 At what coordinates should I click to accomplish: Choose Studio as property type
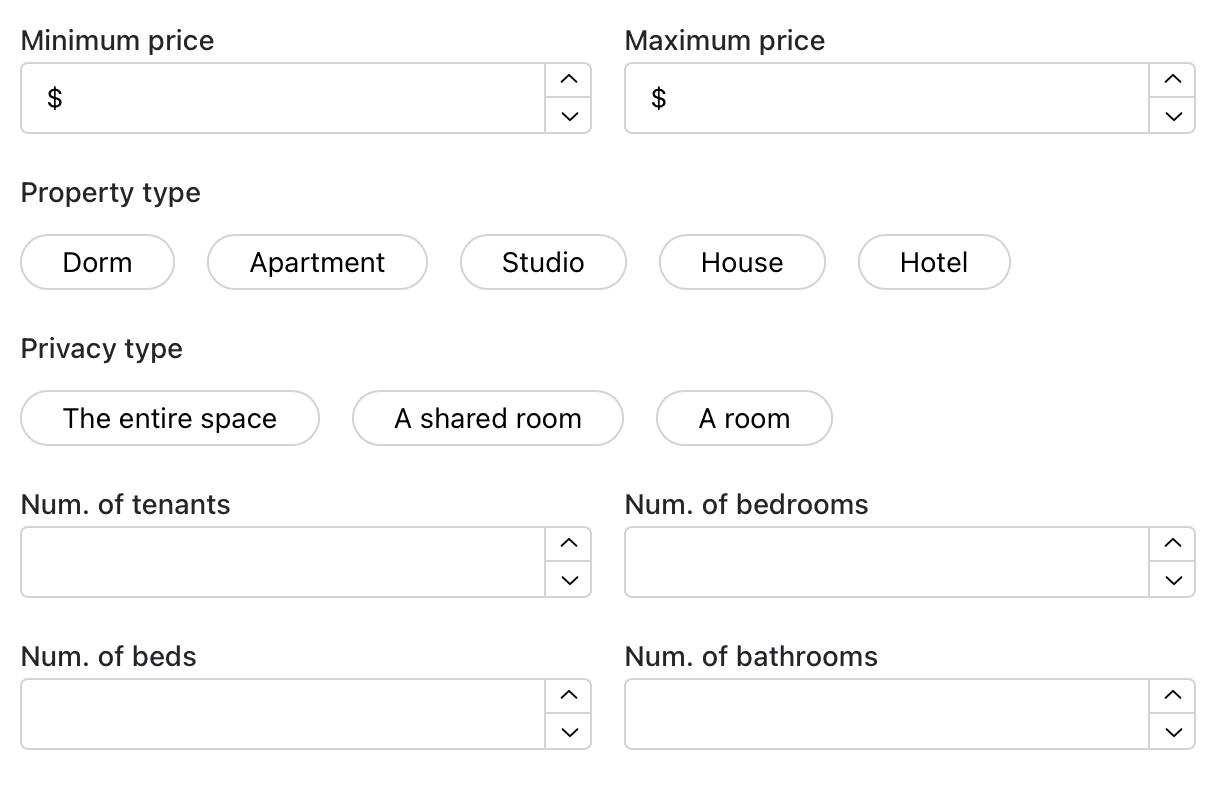[543, 262]
